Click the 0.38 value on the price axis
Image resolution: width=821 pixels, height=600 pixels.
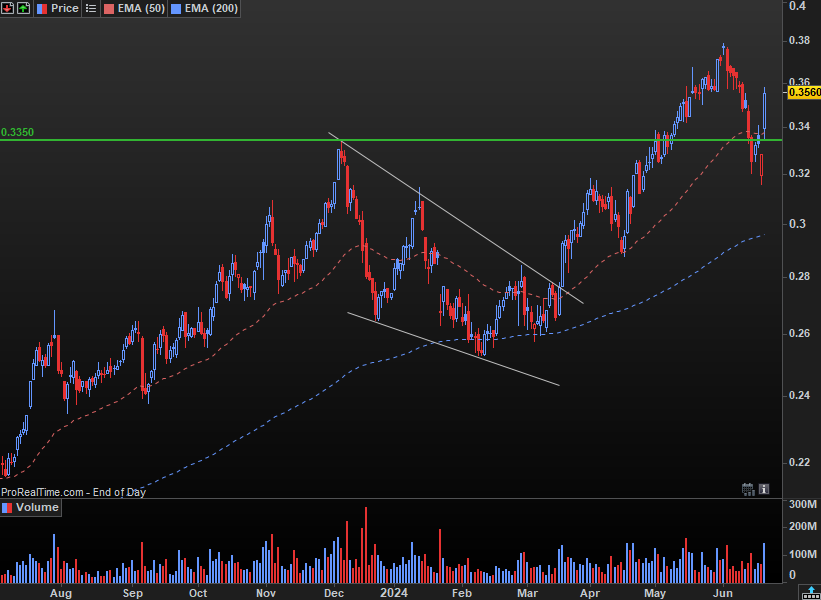pyautogui.click(x=800, y=40)
